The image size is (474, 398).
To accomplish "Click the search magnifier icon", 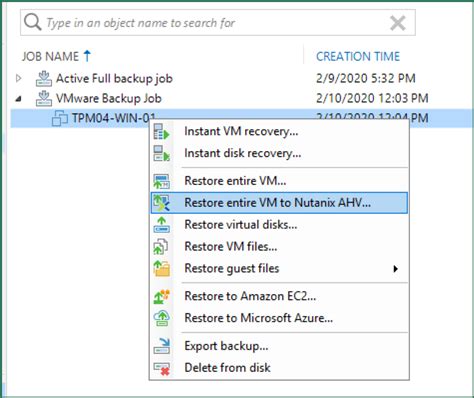I will [x=33, y=22].
